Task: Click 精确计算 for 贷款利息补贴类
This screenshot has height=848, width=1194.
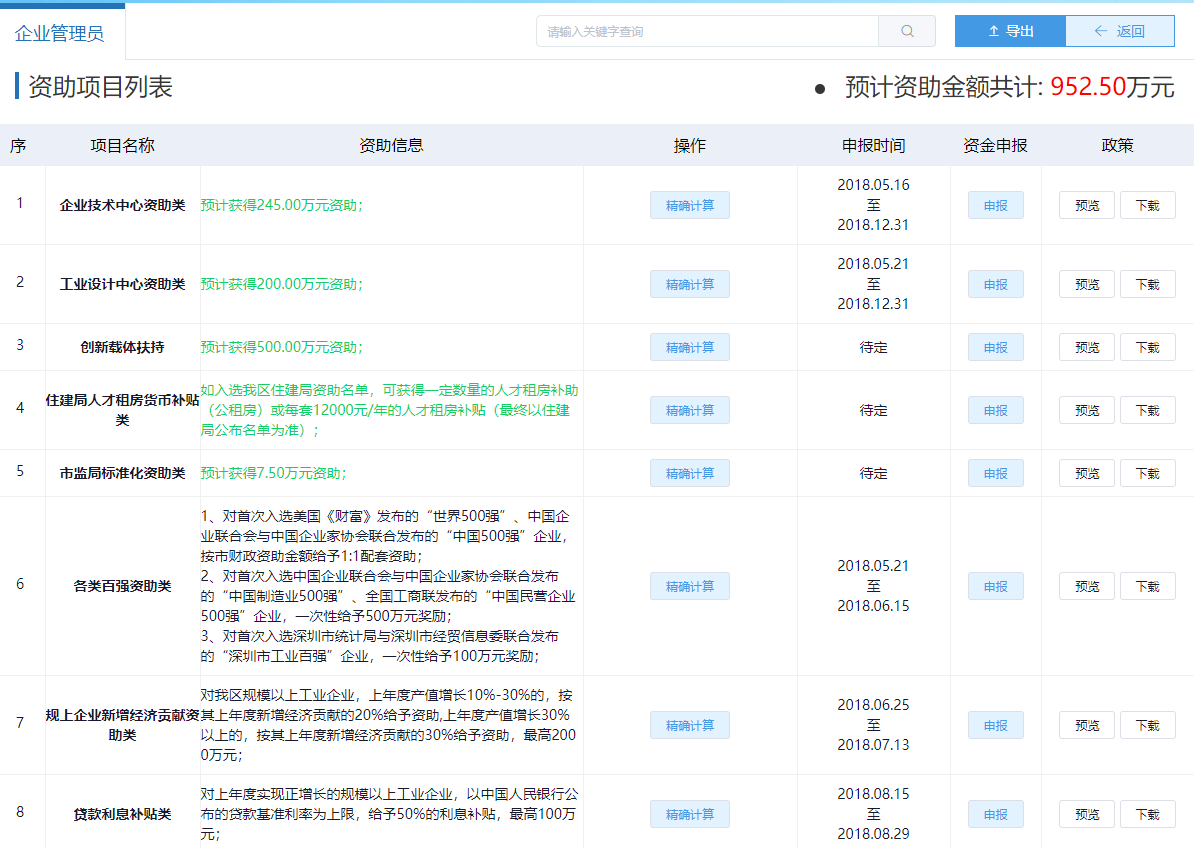Action: pos(690,814)
